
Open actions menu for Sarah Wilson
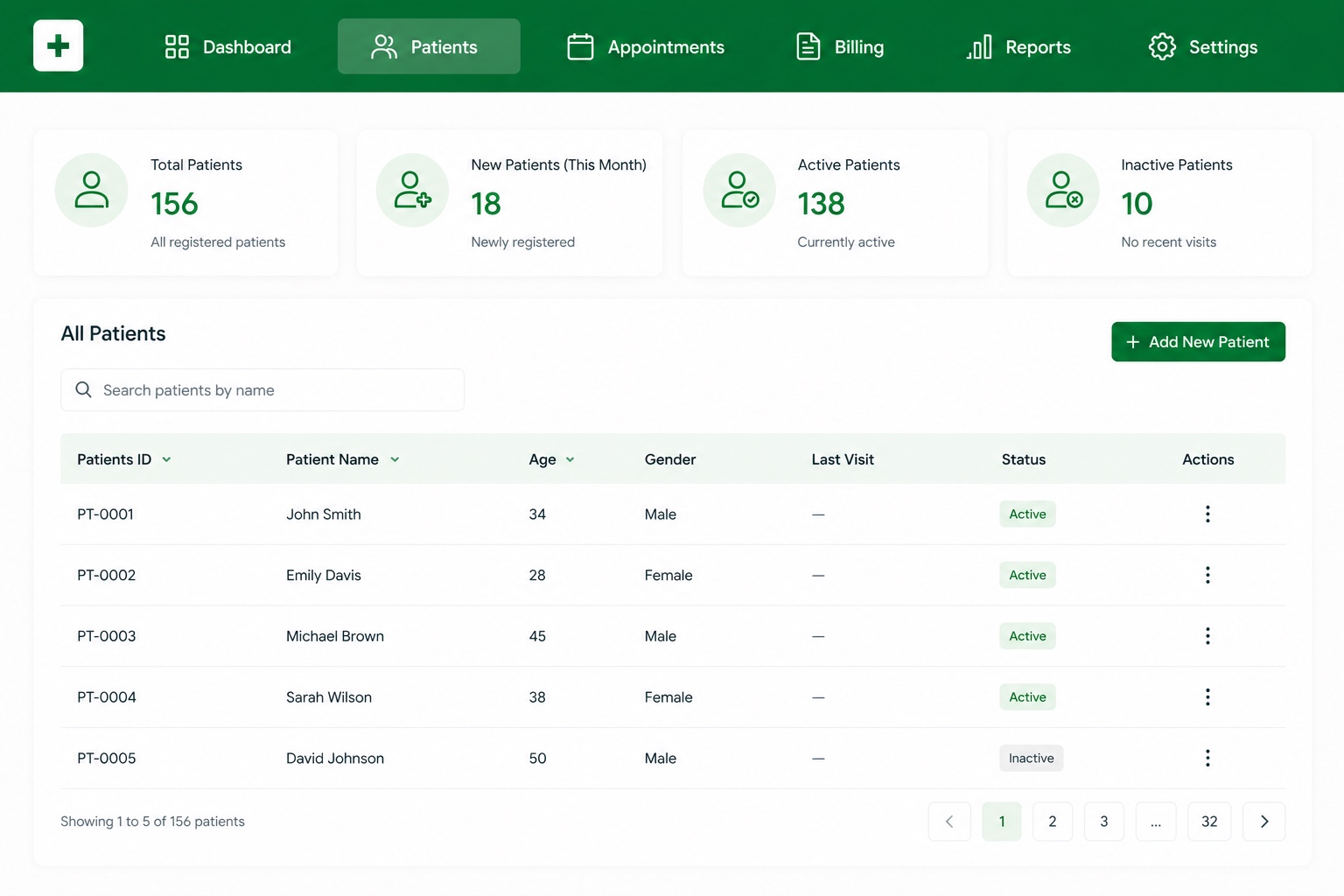(1207, 697)
